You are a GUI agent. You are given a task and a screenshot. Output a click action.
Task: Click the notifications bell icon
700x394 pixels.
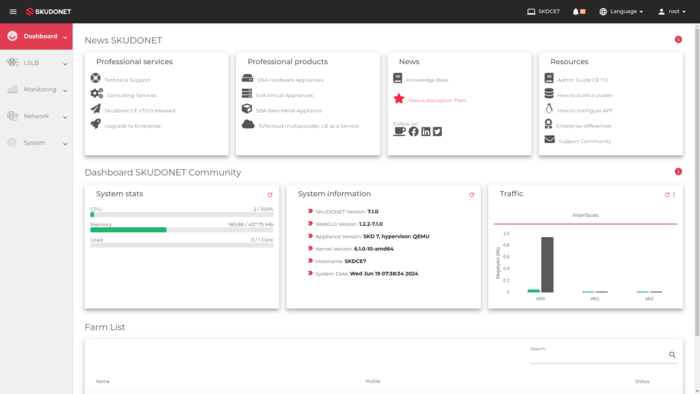(575, 12)
